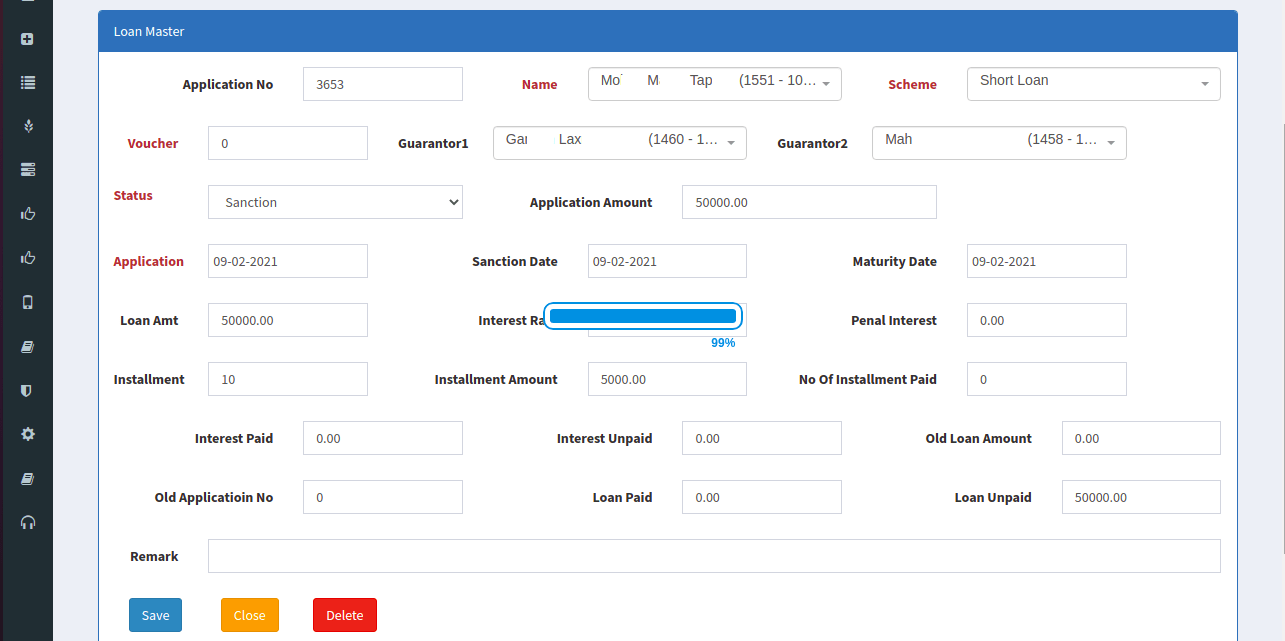Viewport: 1285px width, 641px height.
Task: Click the Application No input field
Action: tap(382, 84)
